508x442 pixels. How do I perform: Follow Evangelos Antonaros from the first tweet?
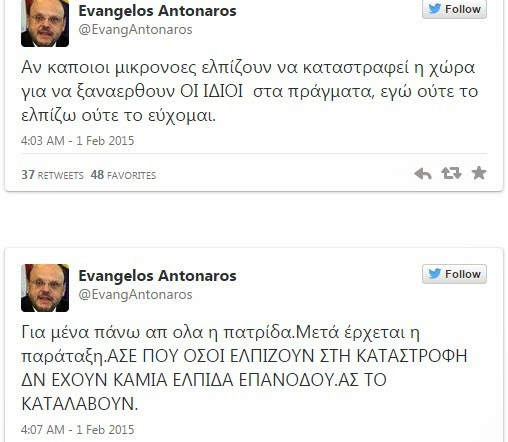[454, 9]
